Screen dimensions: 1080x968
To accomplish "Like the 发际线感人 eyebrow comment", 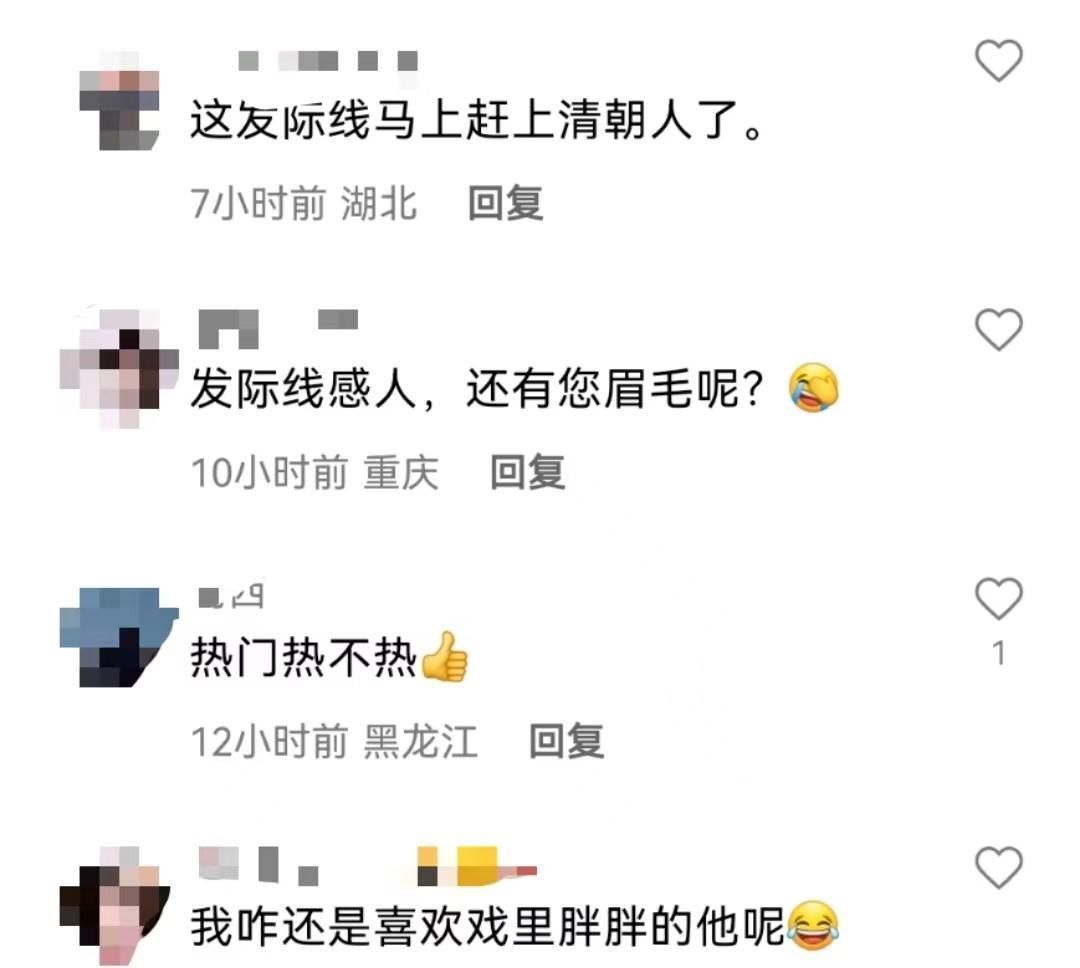I will pos(999,329).
